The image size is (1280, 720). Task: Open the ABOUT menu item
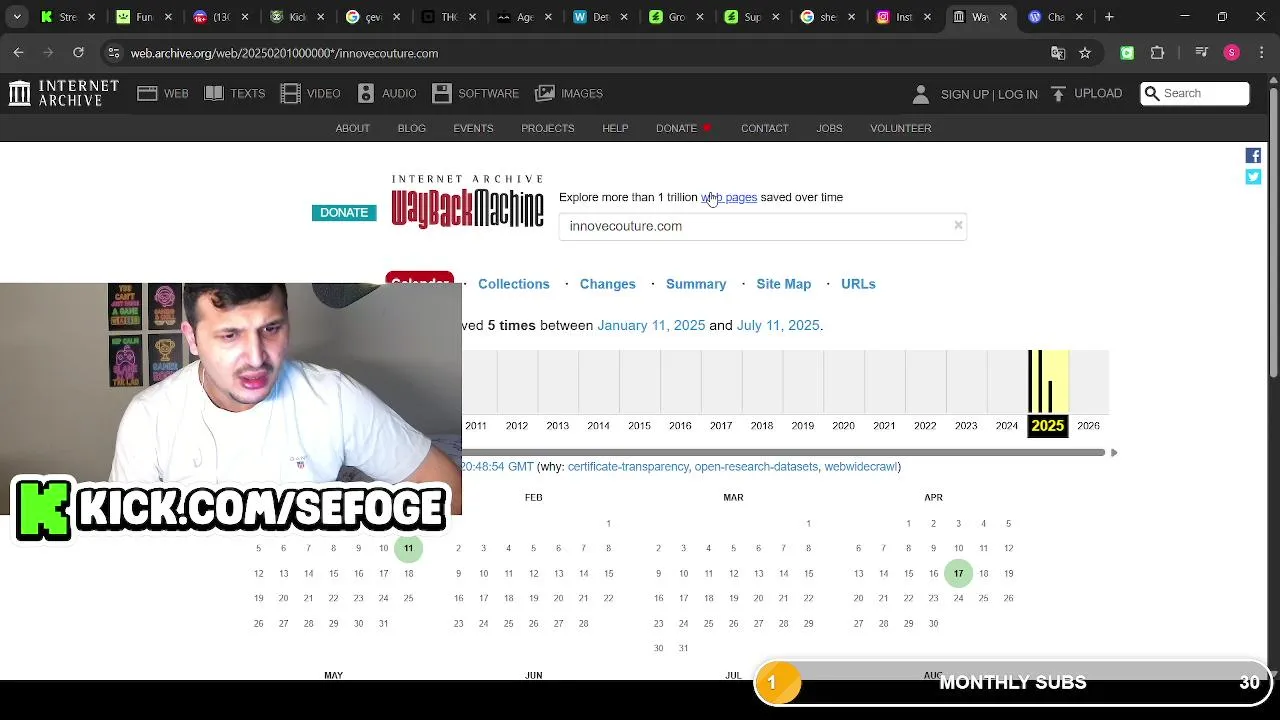(352, 128)
